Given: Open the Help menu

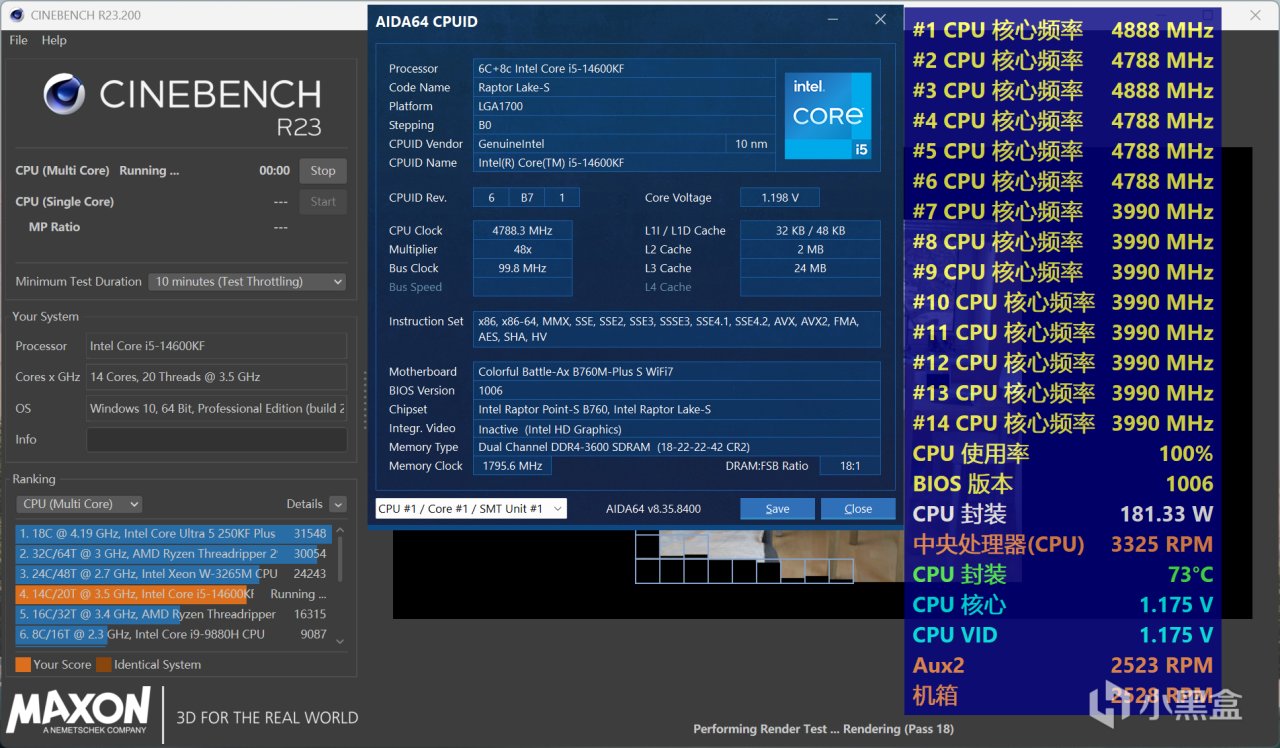Looking at the screenshot, I should 54,40.
